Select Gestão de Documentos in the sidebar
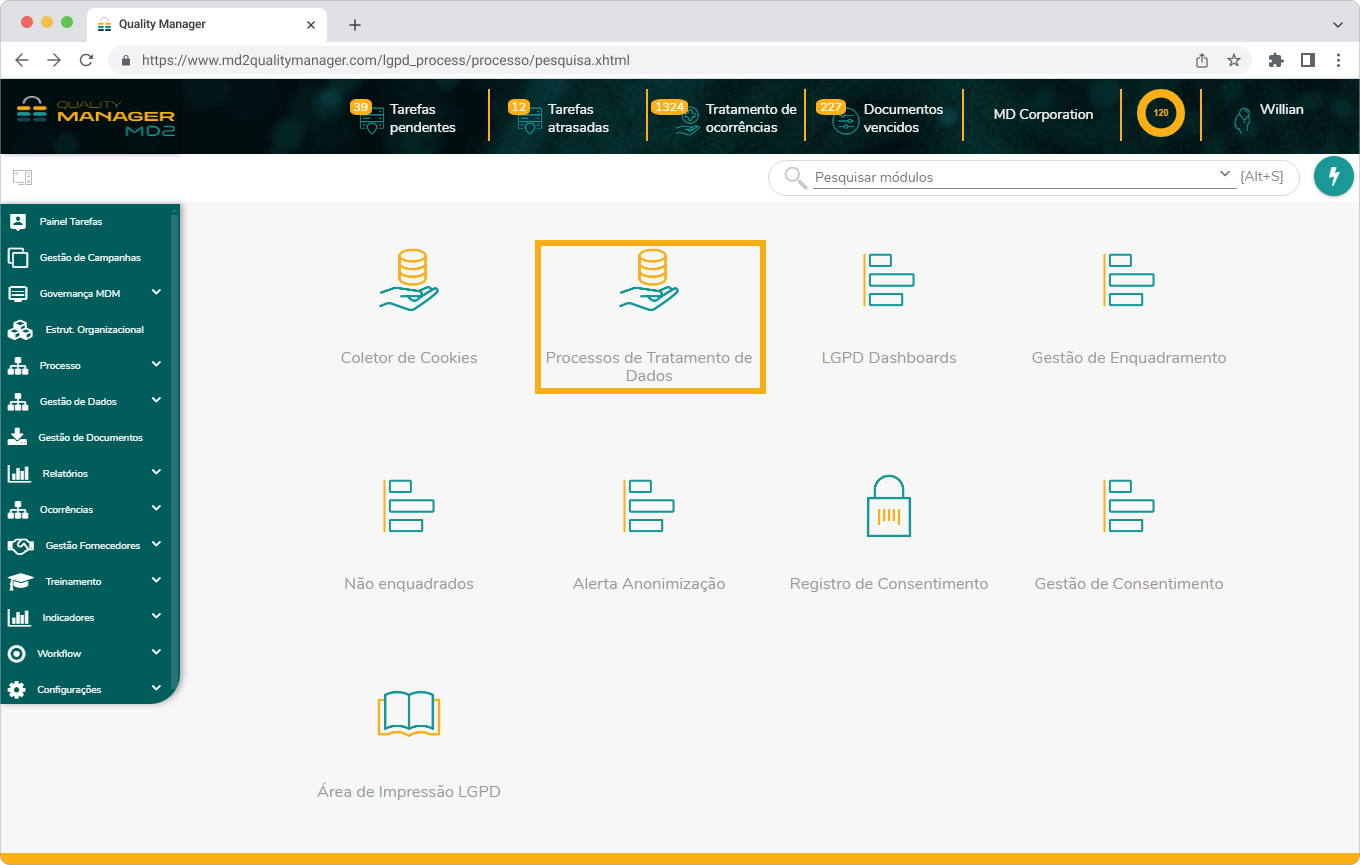This screenshot has height=865, width=1360. coord(90,438)
